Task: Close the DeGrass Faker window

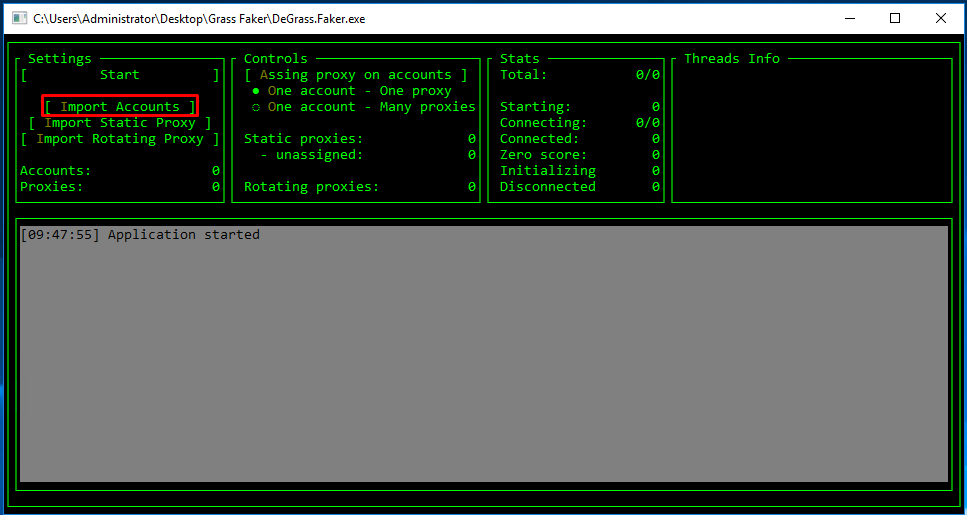Action: click(941, 18)
